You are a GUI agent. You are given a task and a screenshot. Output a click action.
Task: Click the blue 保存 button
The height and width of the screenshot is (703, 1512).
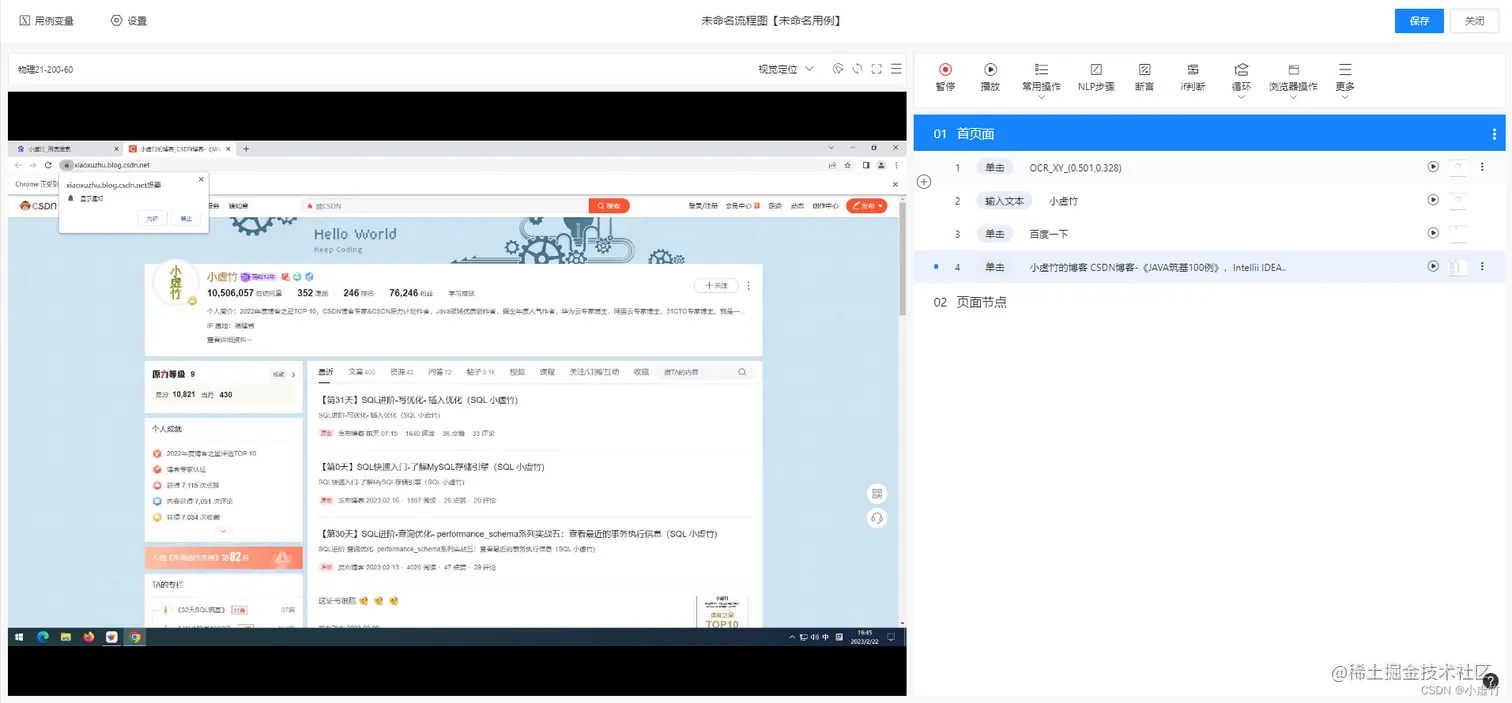click(1419, 21)
